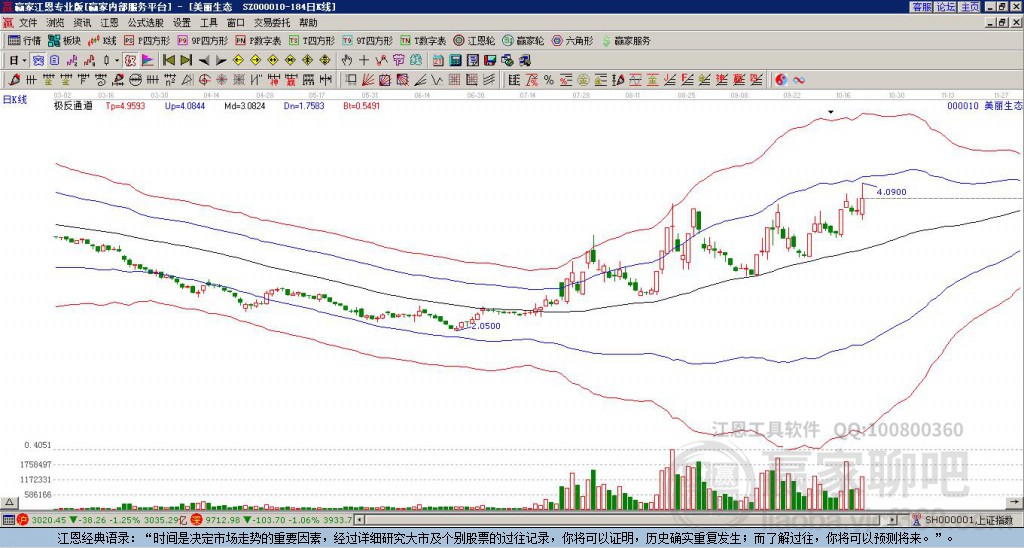Open the 9T四方形 tool
The height and width of the screenshot is (548, 1024).
click(x=368, y=40)
